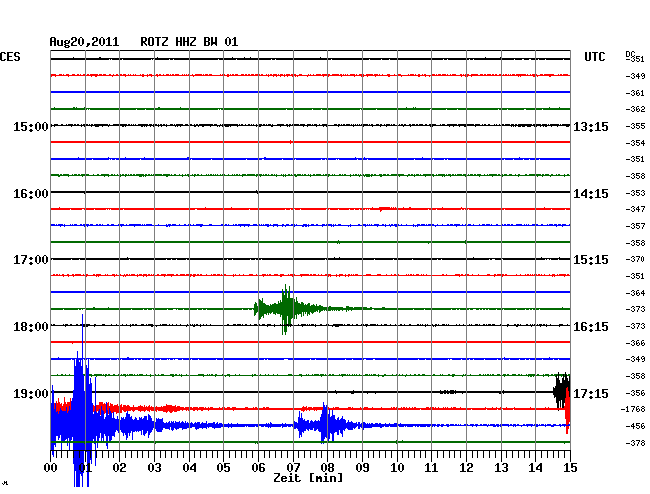The width and height of the screenshot is (650, 494).
Task: Click the 18:00 local time label
Action: coord(31,327)
